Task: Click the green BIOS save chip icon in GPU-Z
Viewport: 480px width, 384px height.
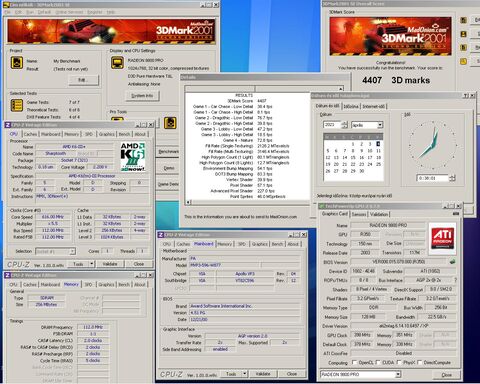Action: click(452, 262)
